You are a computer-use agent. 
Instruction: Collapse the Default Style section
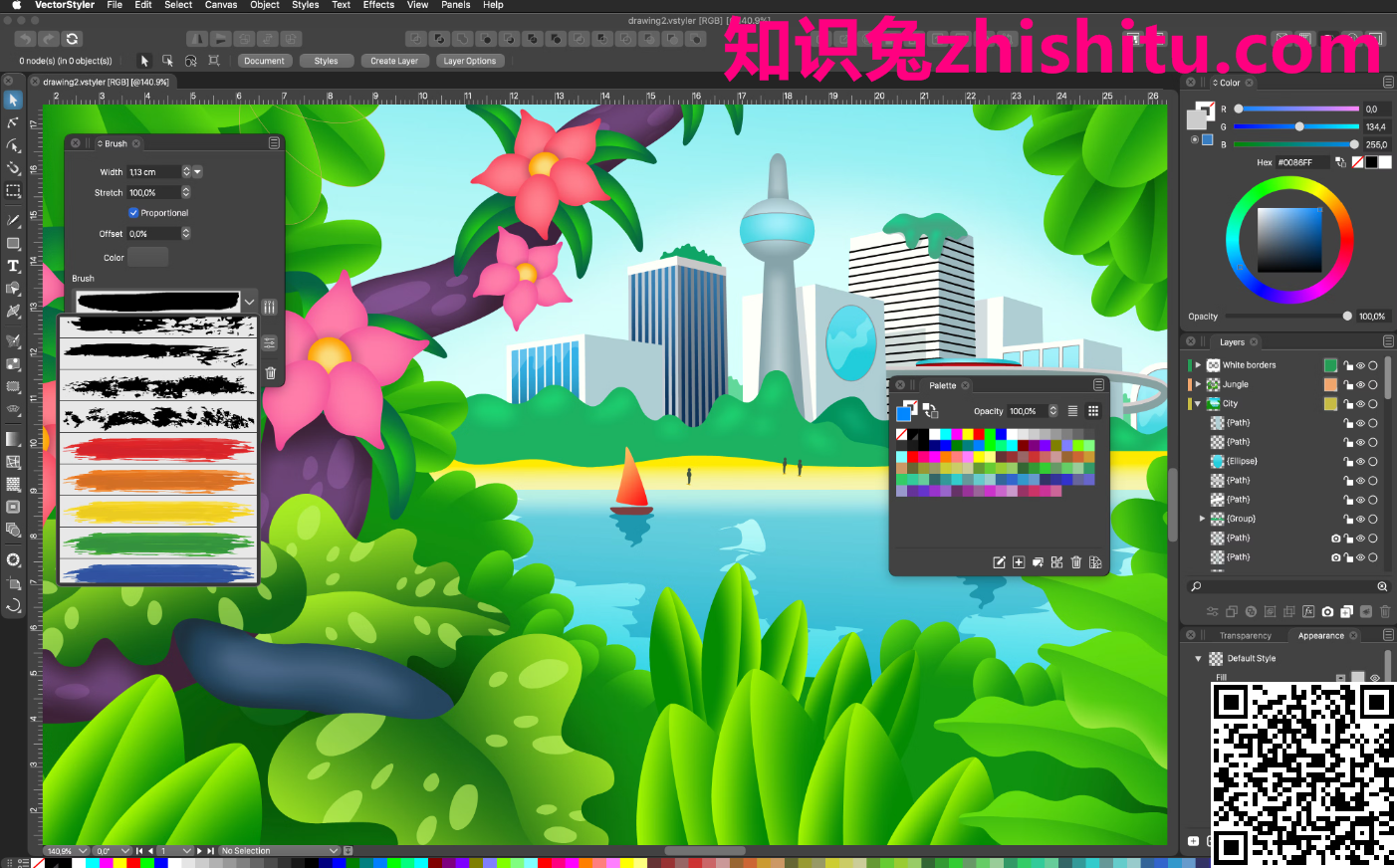pos(1198,659)
